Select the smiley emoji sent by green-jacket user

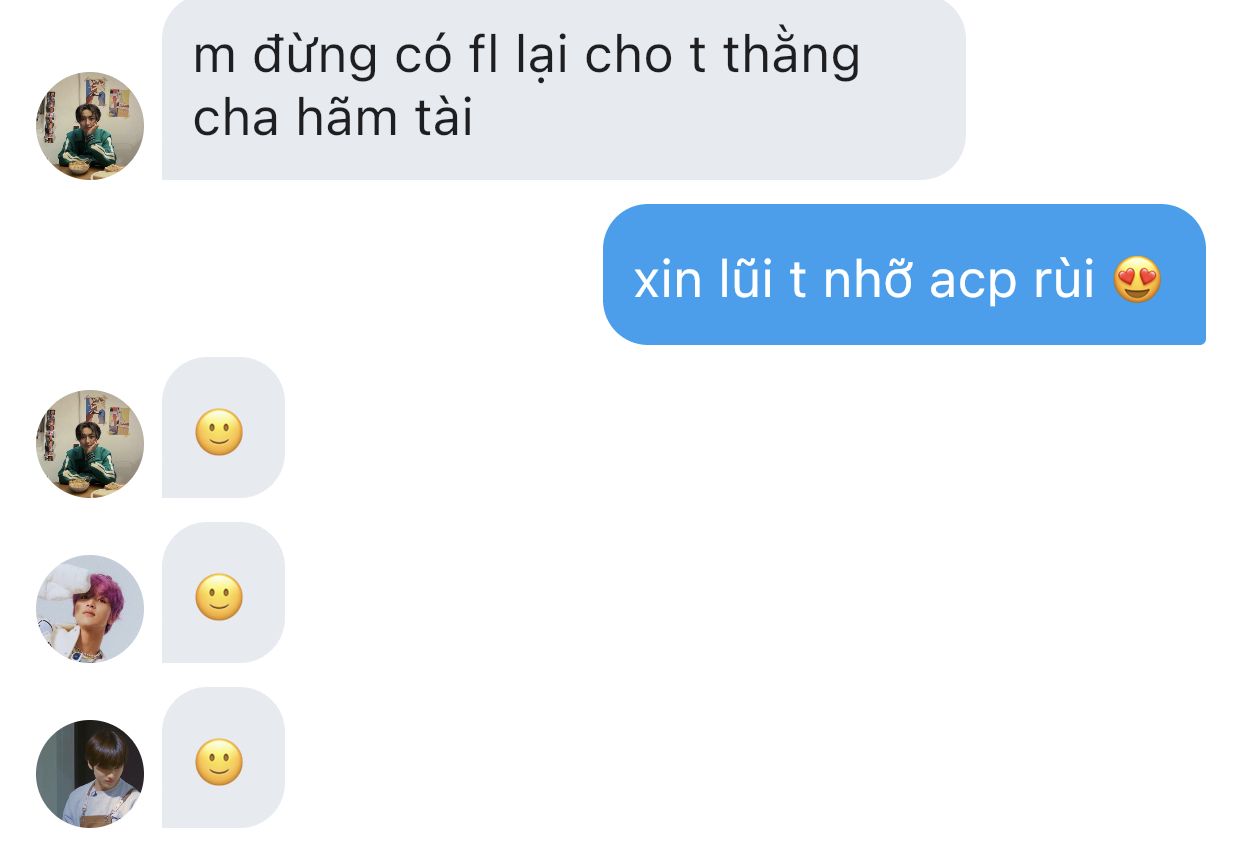(219, 434)
